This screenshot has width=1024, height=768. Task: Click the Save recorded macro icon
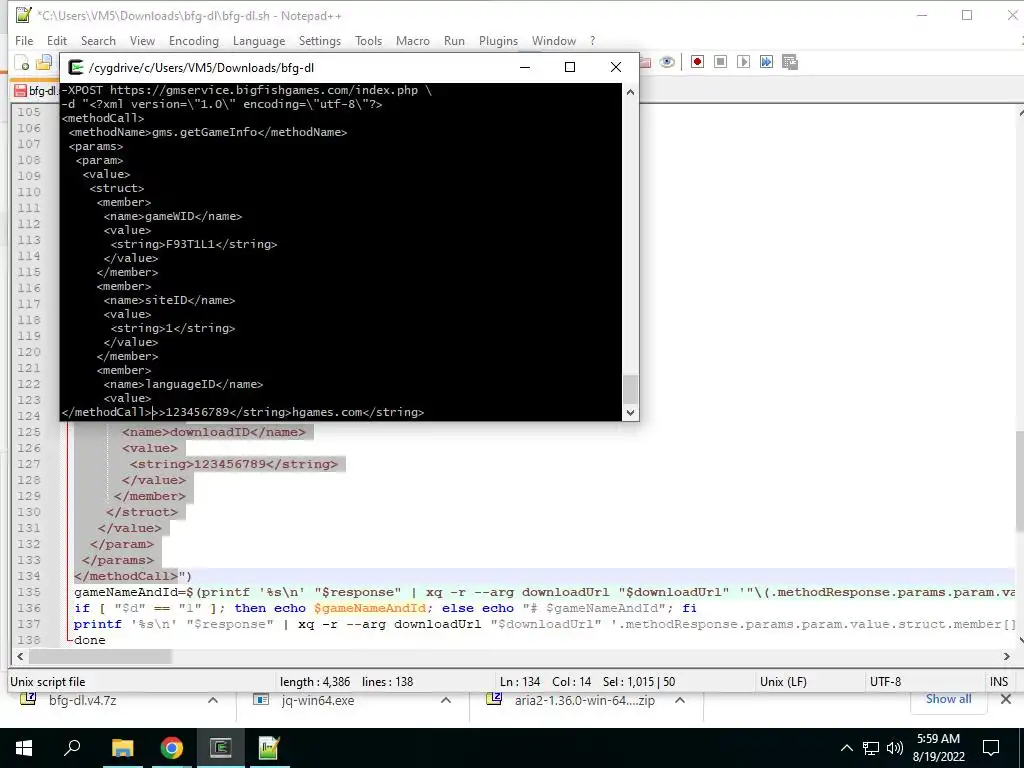click(x=790, y=62)
